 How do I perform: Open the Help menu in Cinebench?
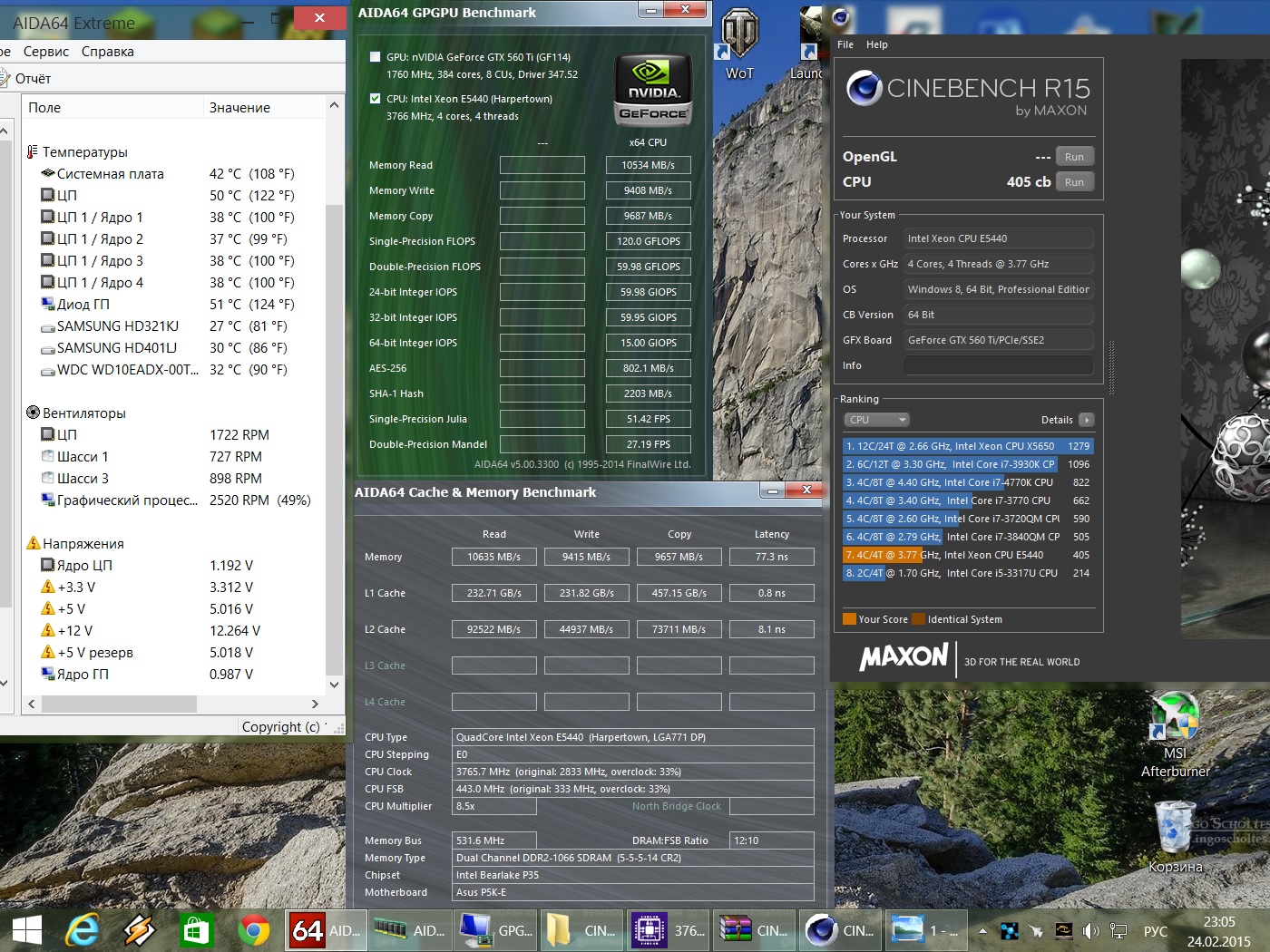877,44
